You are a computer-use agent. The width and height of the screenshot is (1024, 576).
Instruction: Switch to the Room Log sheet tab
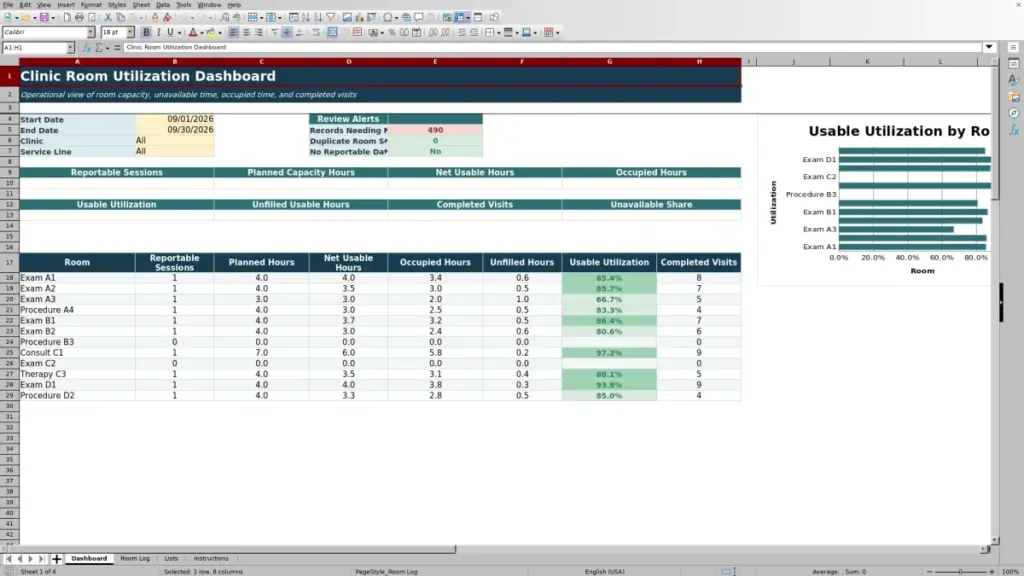click(x=135, y=559)
